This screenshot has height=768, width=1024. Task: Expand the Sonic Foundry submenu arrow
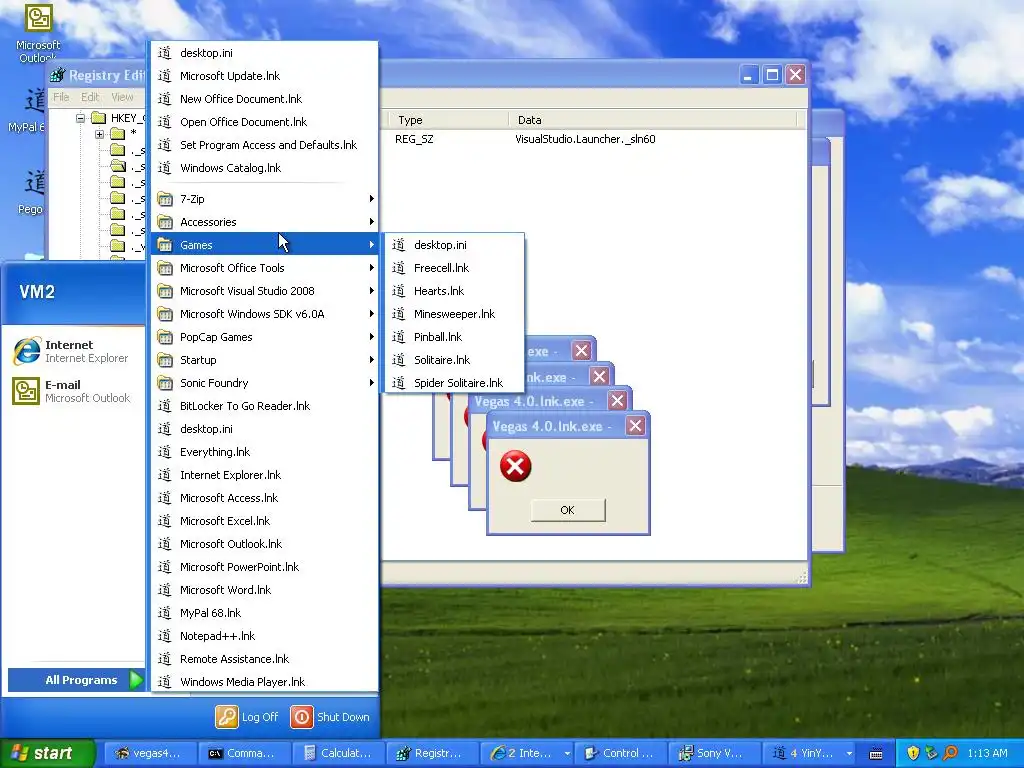click(x=372, y=383)
